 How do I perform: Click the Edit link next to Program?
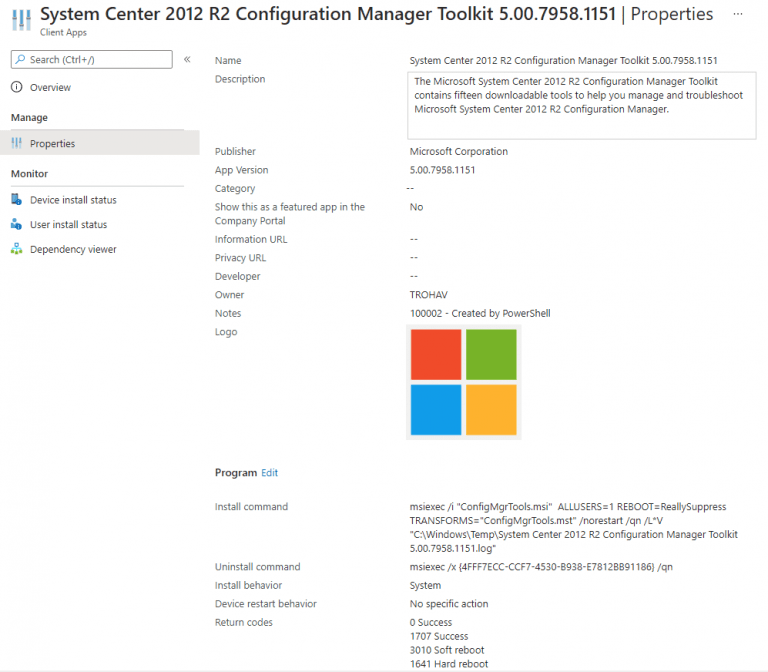(269, 472)
